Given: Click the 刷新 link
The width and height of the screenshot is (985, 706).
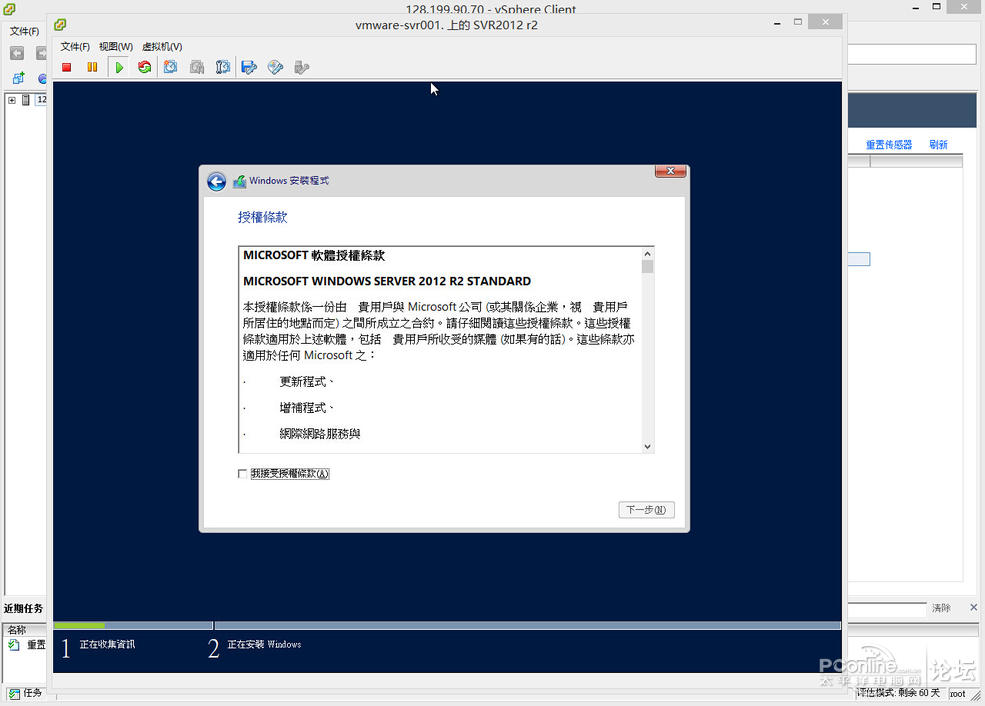Looking at the screenshot, I should pyautogui.click(x=938, y=144).
